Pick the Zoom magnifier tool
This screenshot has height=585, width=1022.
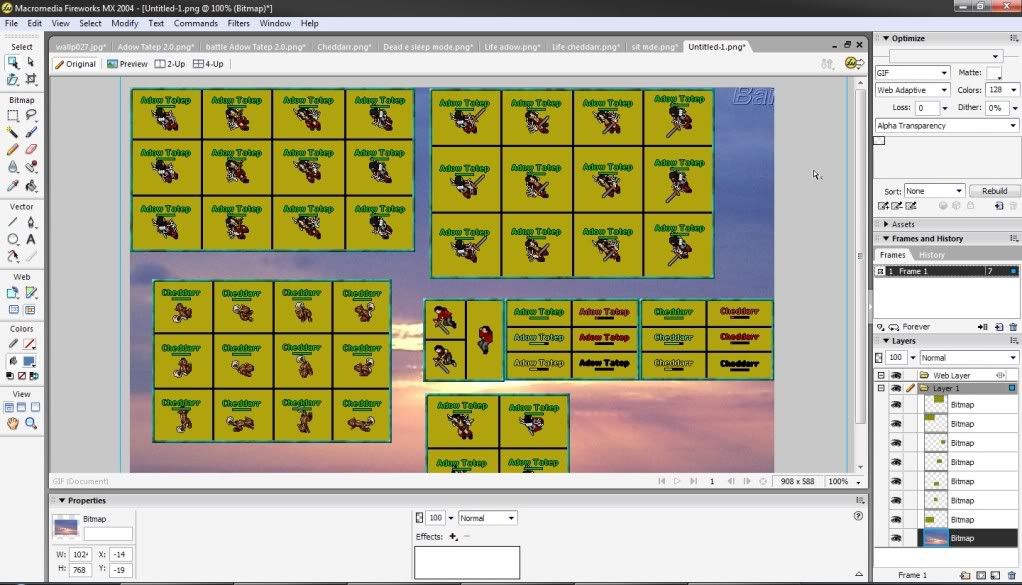pyautogui.click(x=31, y=424)
